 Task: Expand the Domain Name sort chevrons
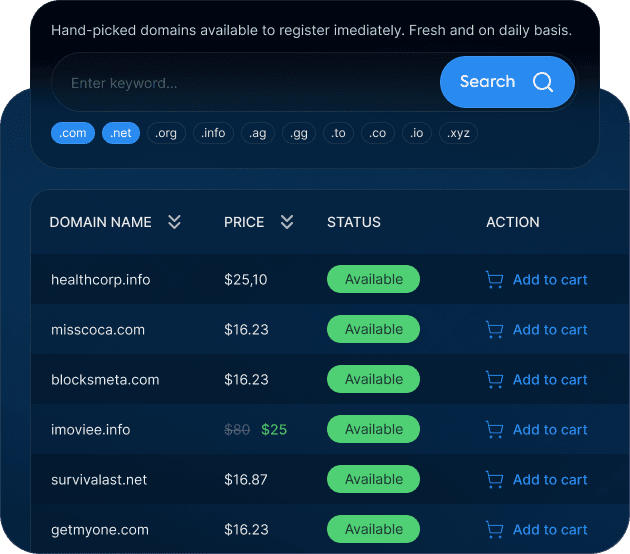pyautogui.click(x=174, y=222)
